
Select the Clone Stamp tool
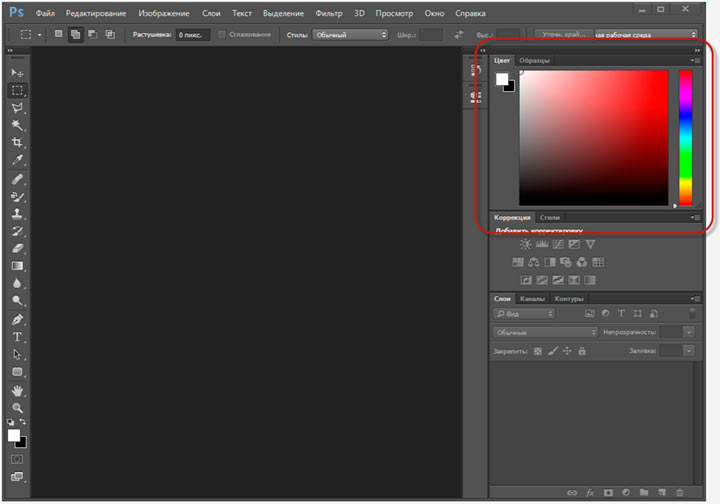(x=17, y=214)
